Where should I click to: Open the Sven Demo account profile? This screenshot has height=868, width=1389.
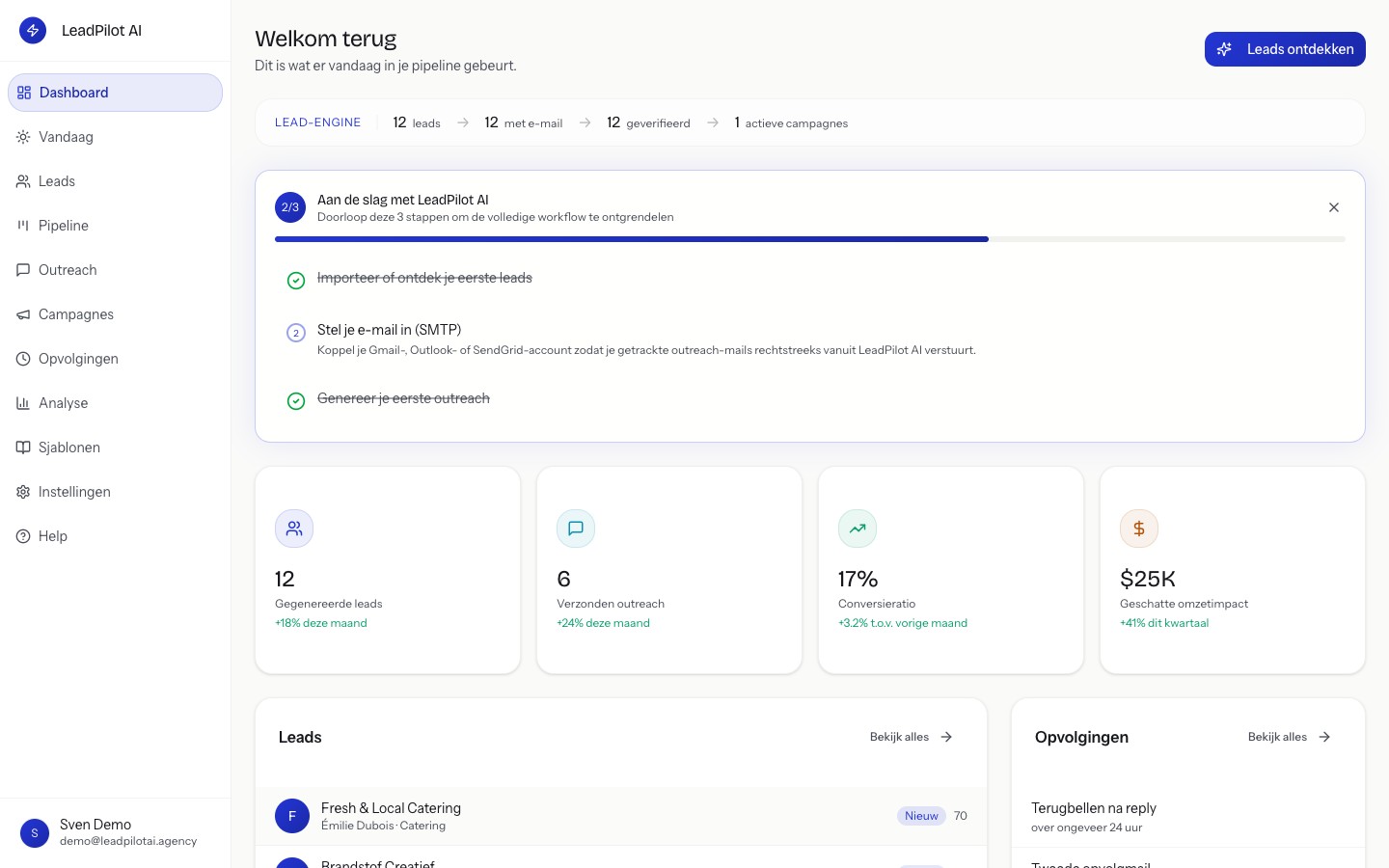pos(115,833)
